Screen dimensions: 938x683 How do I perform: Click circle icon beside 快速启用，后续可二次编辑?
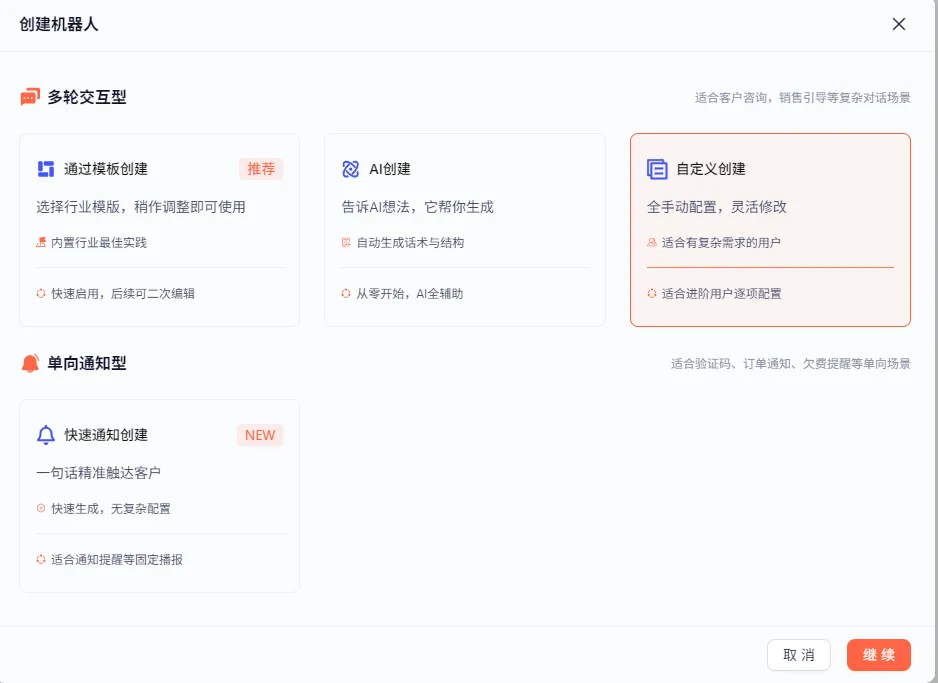(41, 293)
